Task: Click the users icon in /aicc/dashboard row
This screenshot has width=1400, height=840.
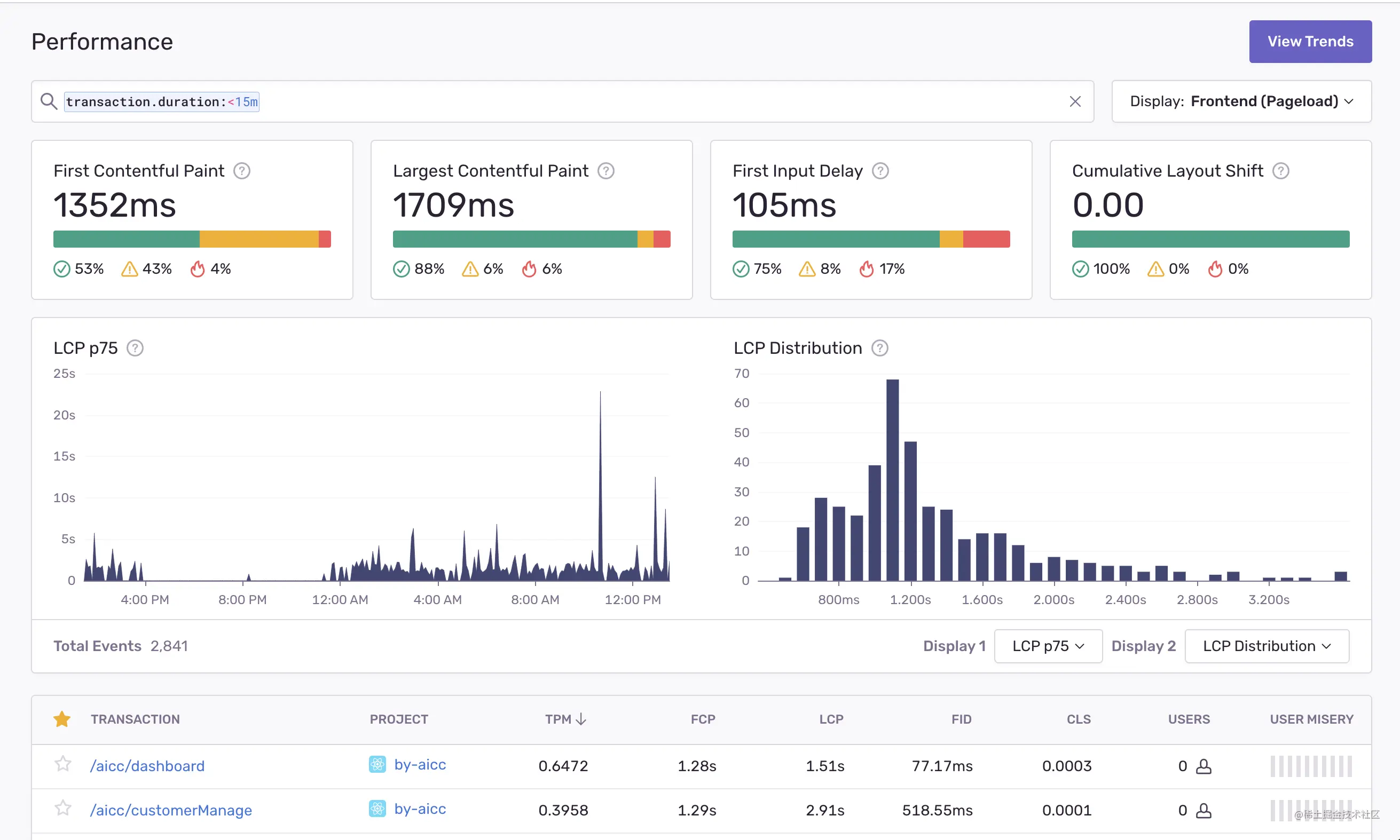Action: point(1204,766)
